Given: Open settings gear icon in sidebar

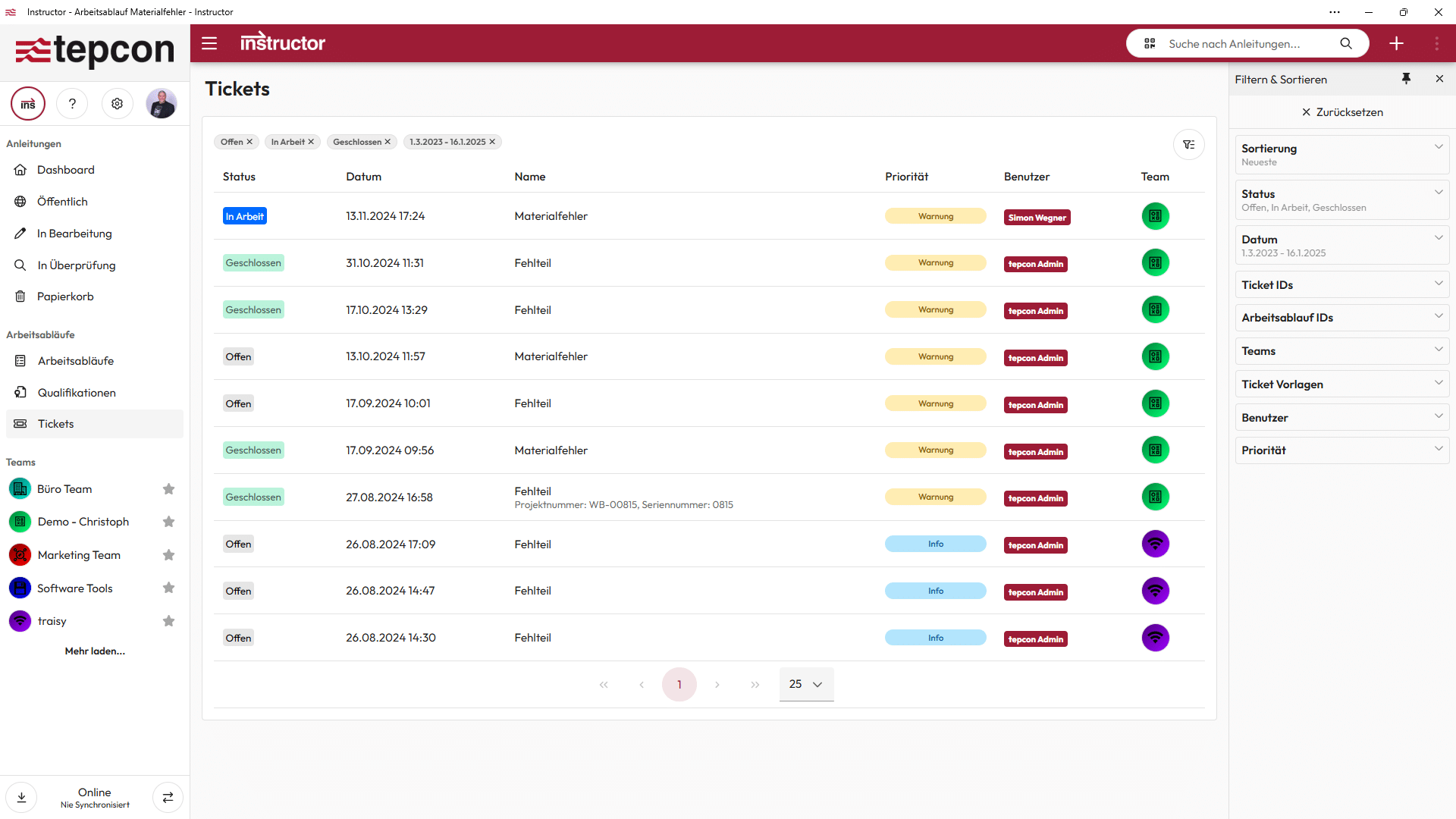Looking at the screenshot, I should pyautogui.click(x=117, y=104).
